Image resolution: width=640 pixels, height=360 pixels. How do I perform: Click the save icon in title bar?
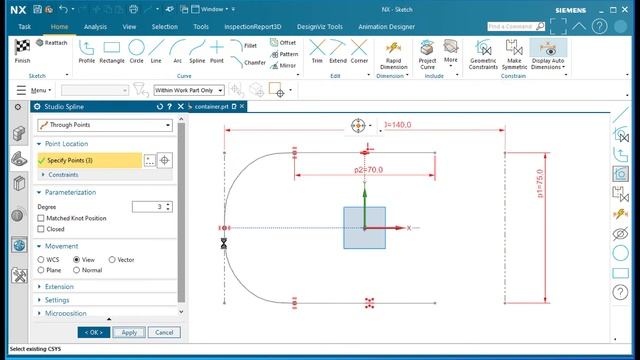point(38,9)
